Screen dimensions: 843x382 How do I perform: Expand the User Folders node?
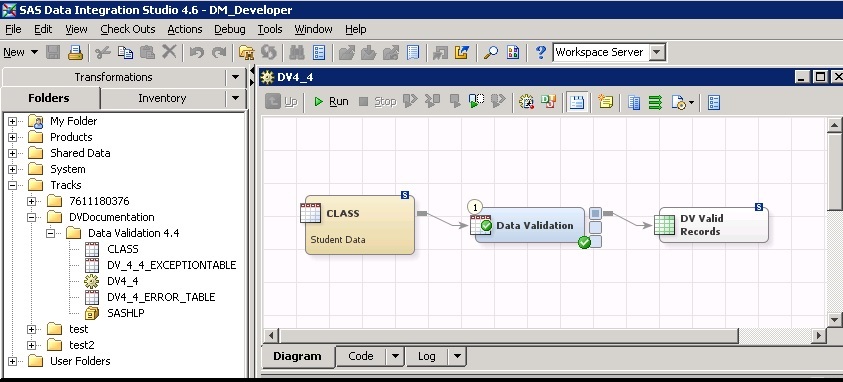[x=12, y=362]
